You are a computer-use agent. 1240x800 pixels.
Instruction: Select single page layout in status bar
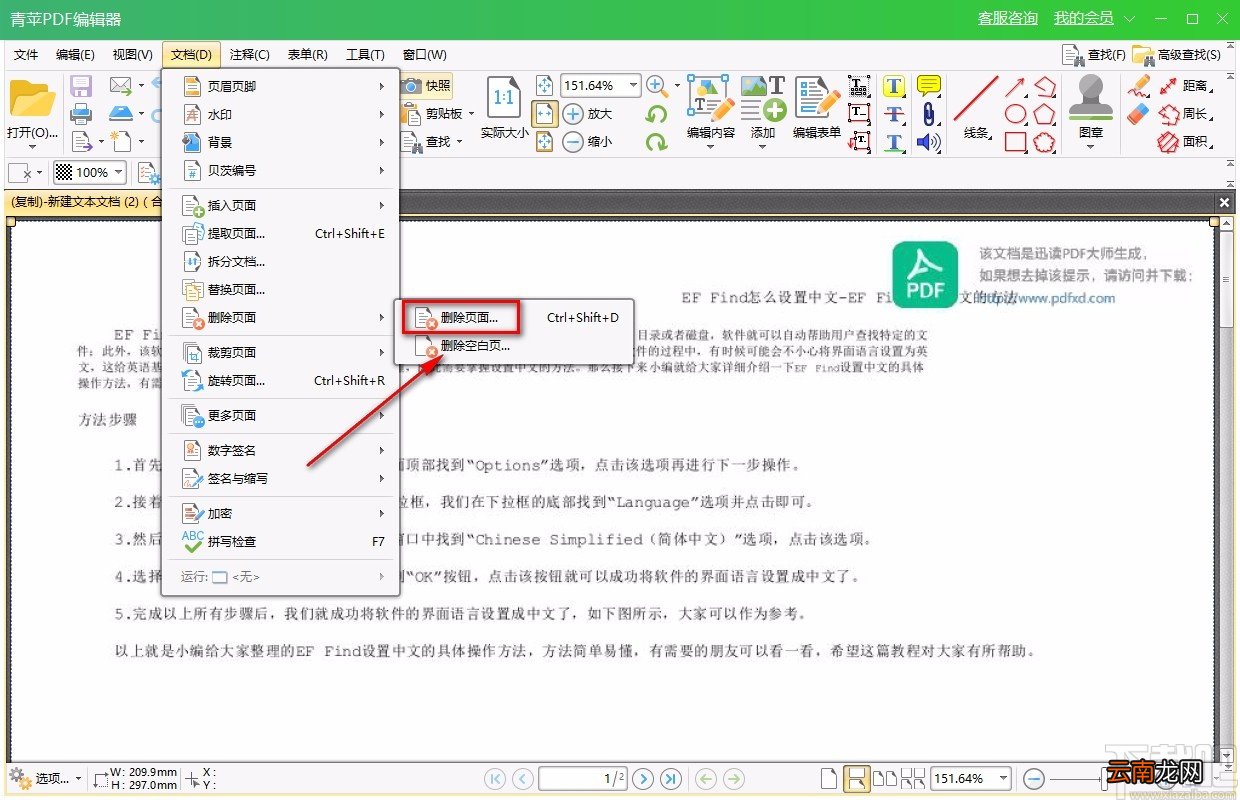[x=828, y=778]
